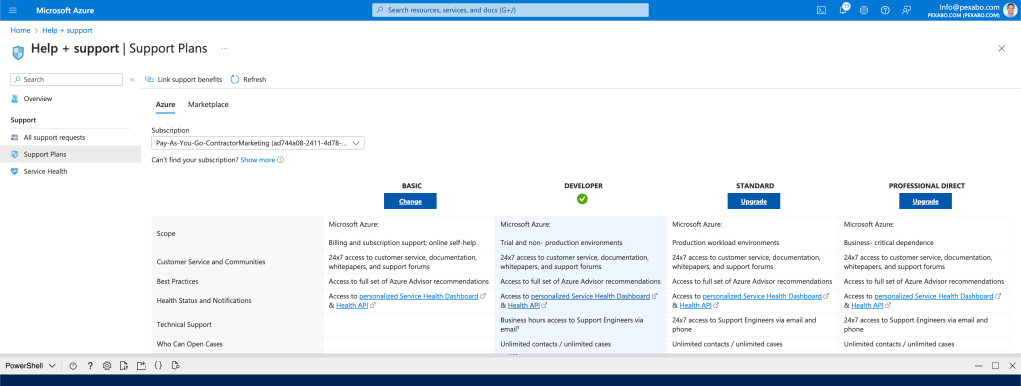Open Professional Direct column's Health API link
The image size is (1021, 386).
coord(868,305)
